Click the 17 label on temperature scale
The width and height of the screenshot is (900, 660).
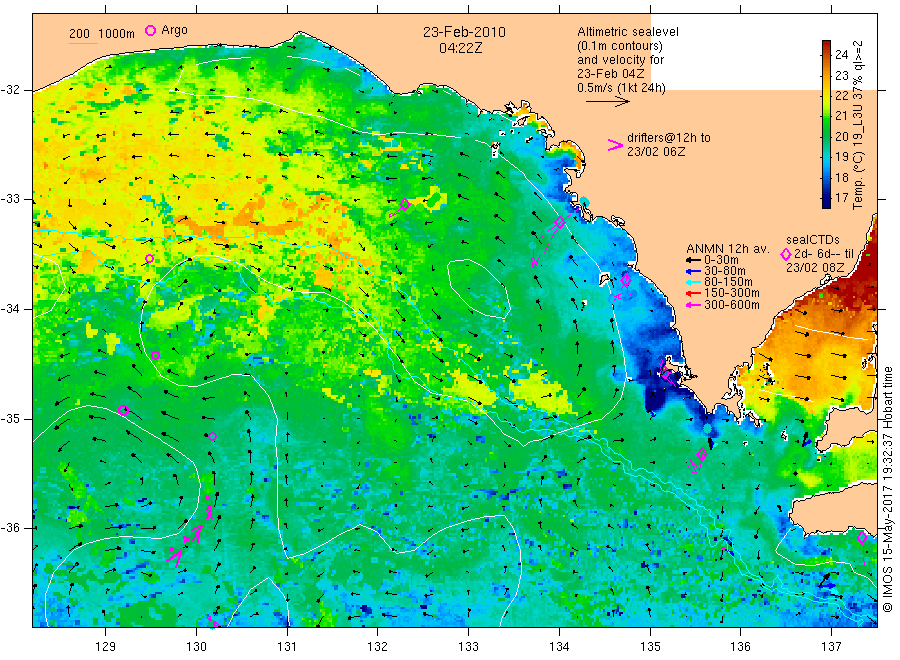pyautogui.click(x=841, y=197)
